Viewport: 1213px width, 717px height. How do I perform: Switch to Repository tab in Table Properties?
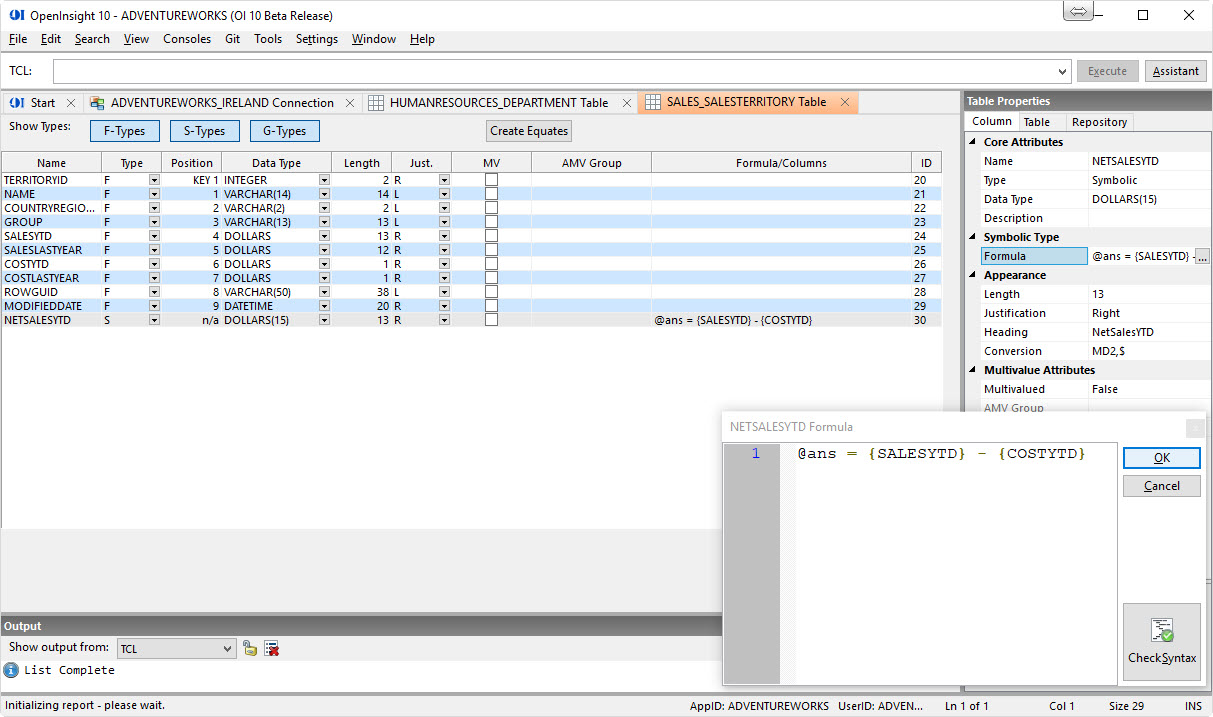click(1099, 122)
